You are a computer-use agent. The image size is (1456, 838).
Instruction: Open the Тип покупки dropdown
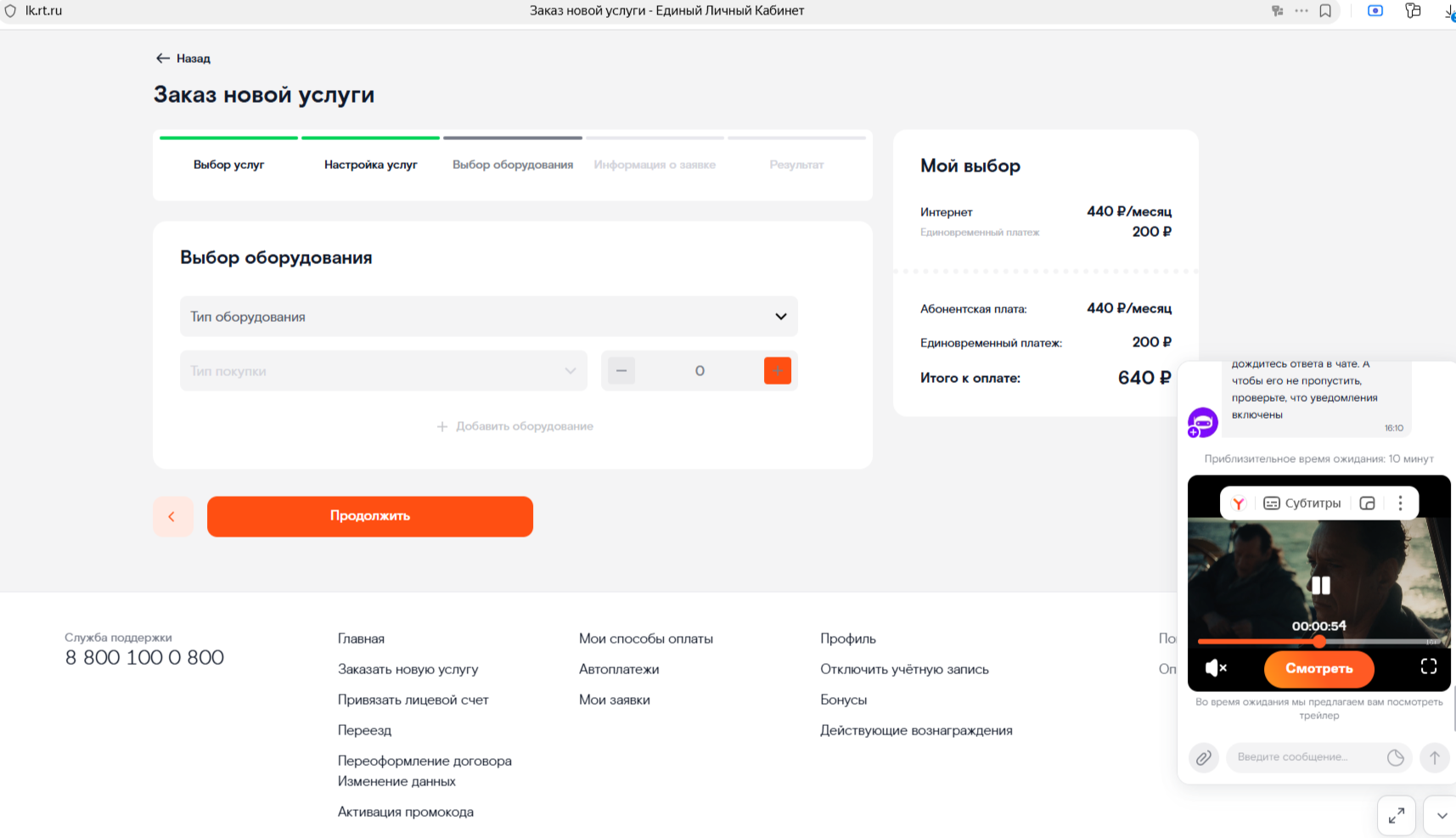(383, 371)
